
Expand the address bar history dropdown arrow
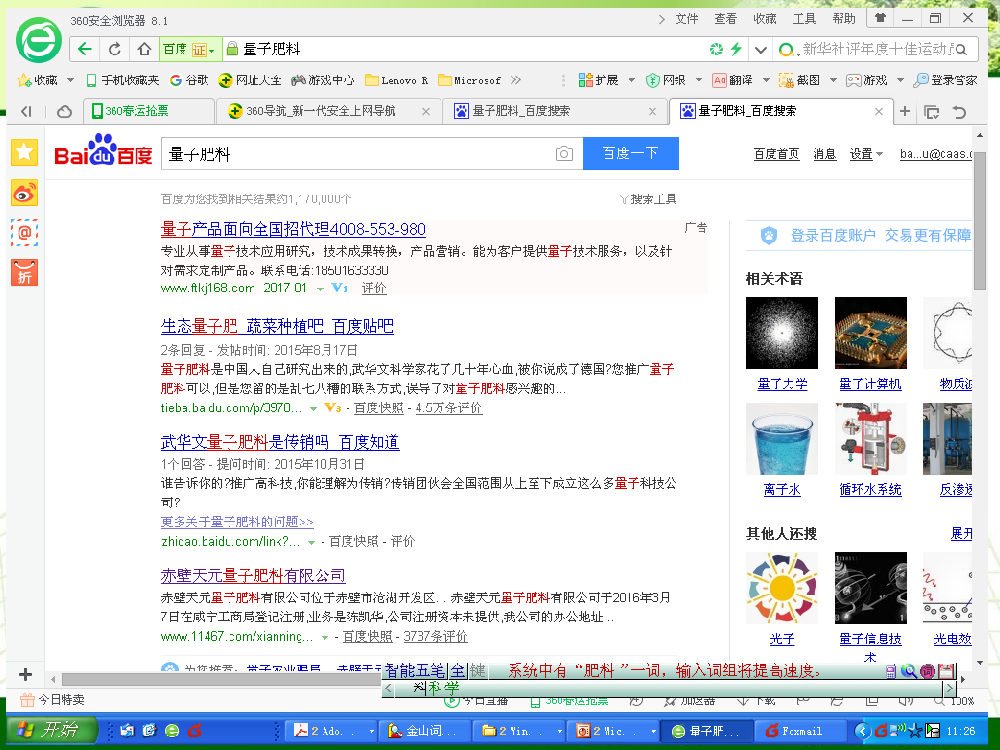(760, 49)
